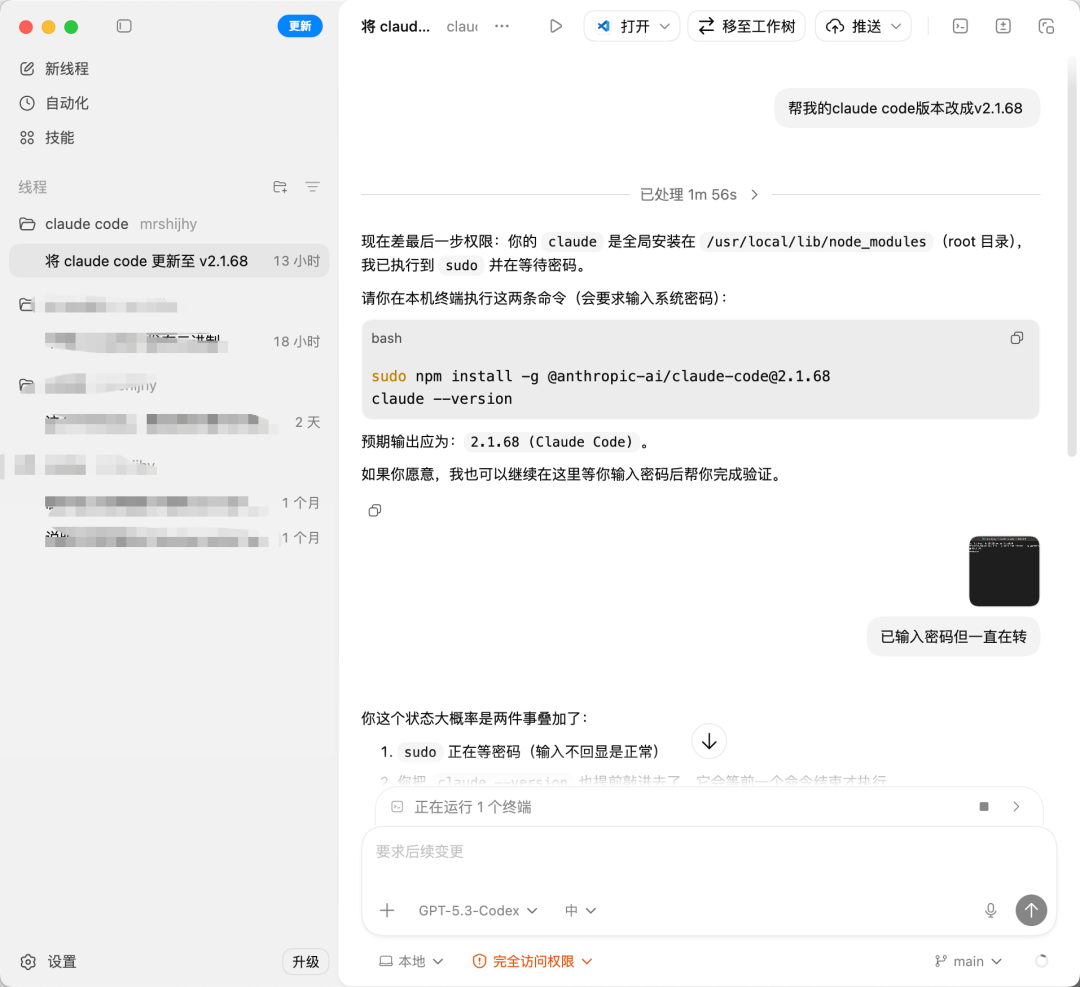Click the new folder icon above thread list
Screen dimensions: 1080x987
point(280,187)
